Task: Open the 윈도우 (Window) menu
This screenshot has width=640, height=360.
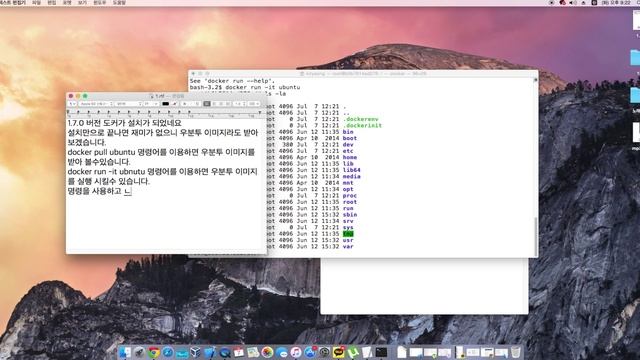Action: coord(100,2)
